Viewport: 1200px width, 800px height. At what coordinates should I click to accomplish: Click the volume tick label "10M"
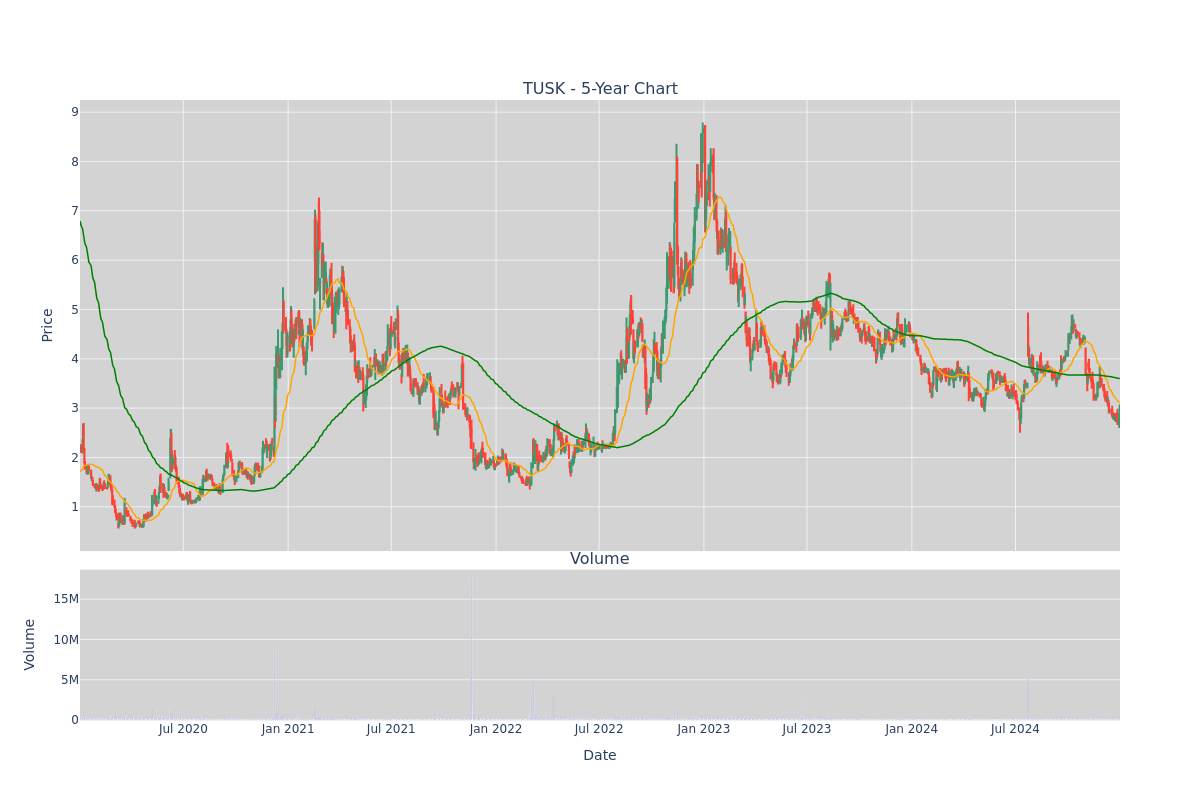pyautogui.click(x=66, y=639)
